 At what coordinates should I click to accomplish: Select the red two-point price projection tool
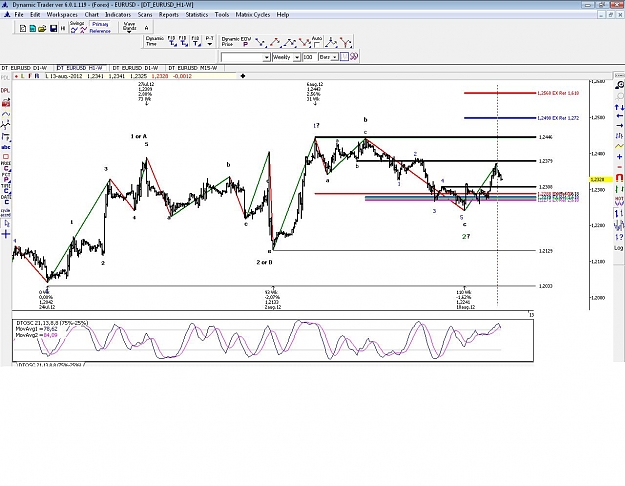point(275,42)
